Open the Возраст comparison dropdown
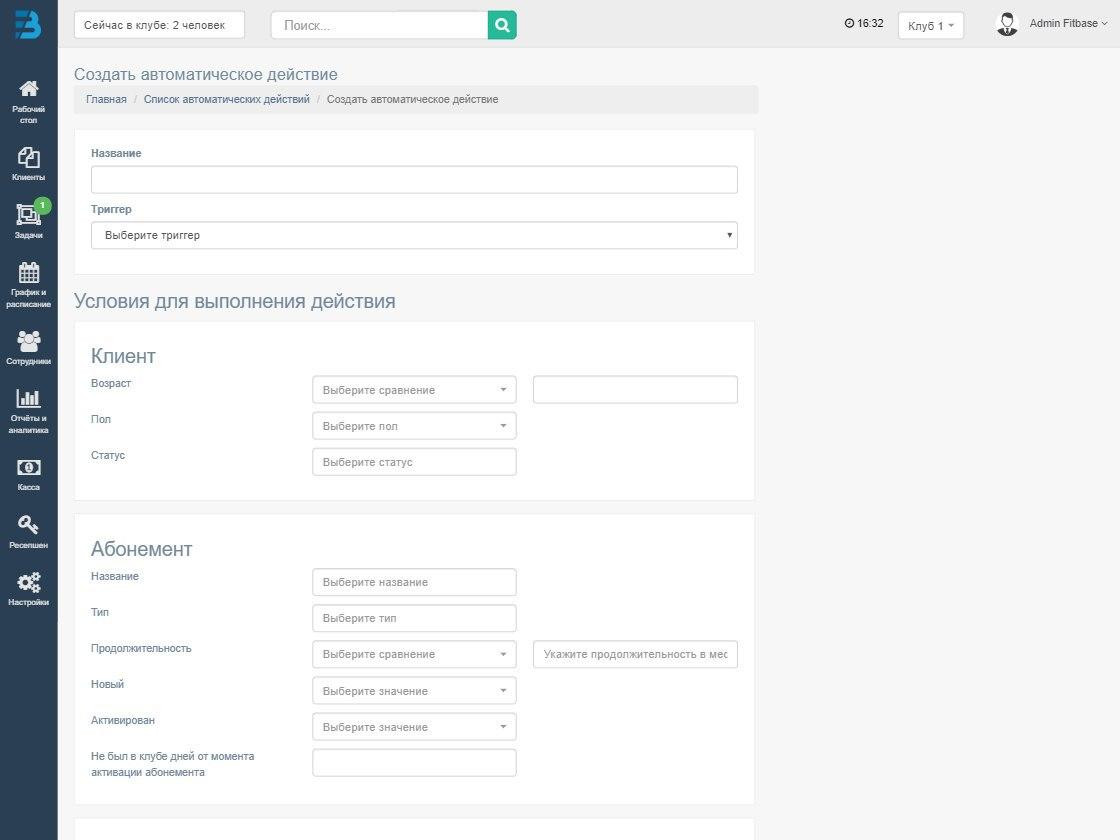 (414, 390)
